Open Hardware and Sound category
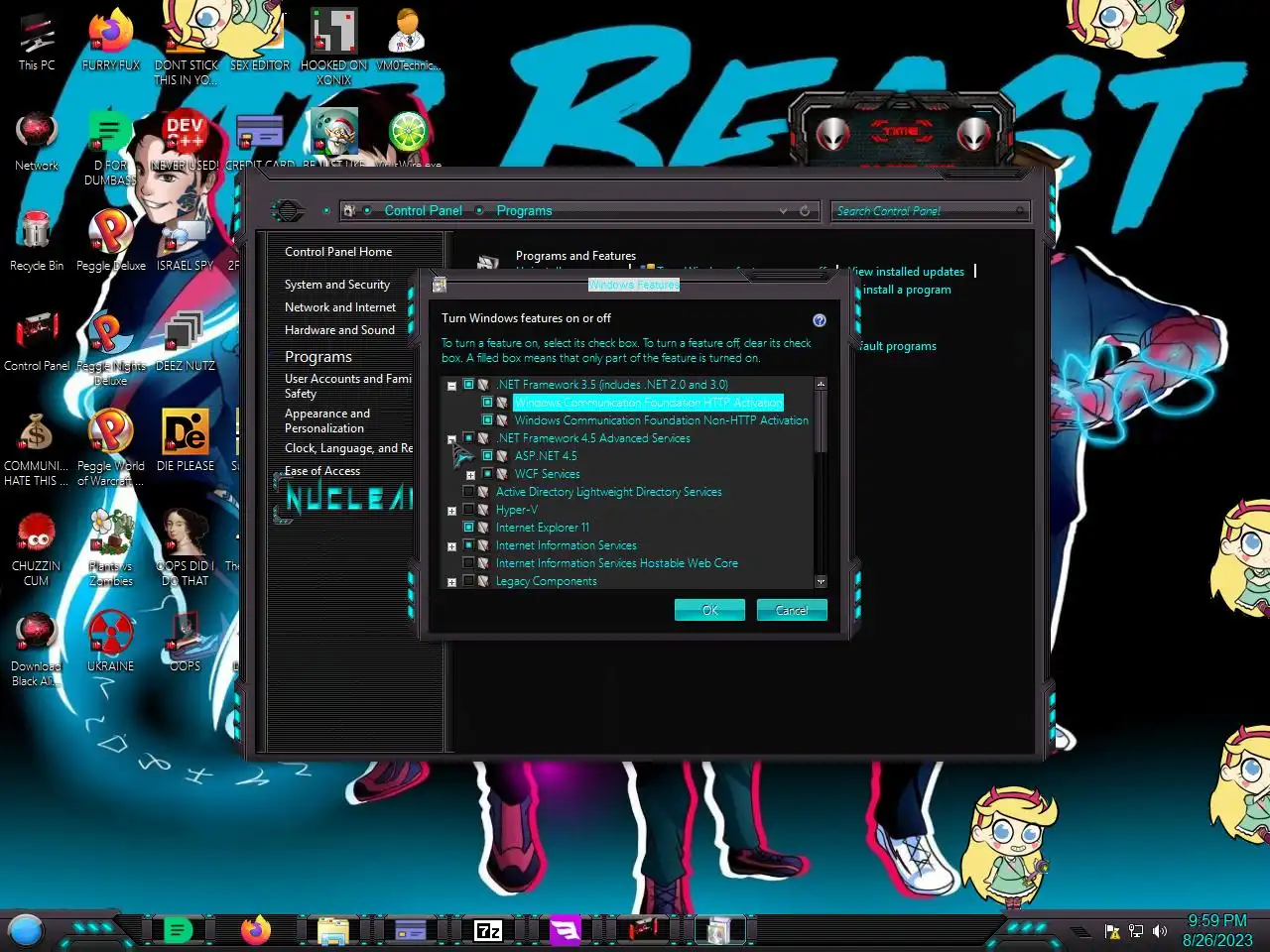The height and width of the screenshot is (952, 1270). pos(339,330)
